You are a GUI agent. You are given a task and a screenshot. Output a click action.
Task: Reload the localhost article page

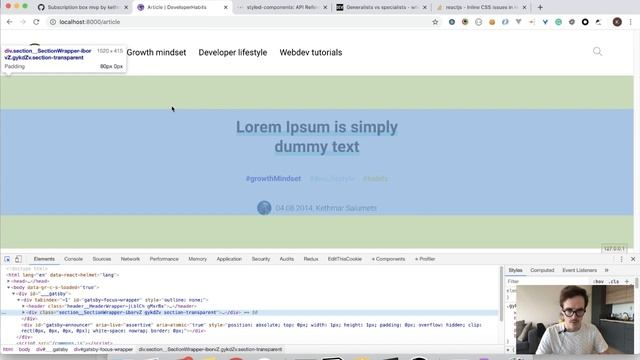36,22
